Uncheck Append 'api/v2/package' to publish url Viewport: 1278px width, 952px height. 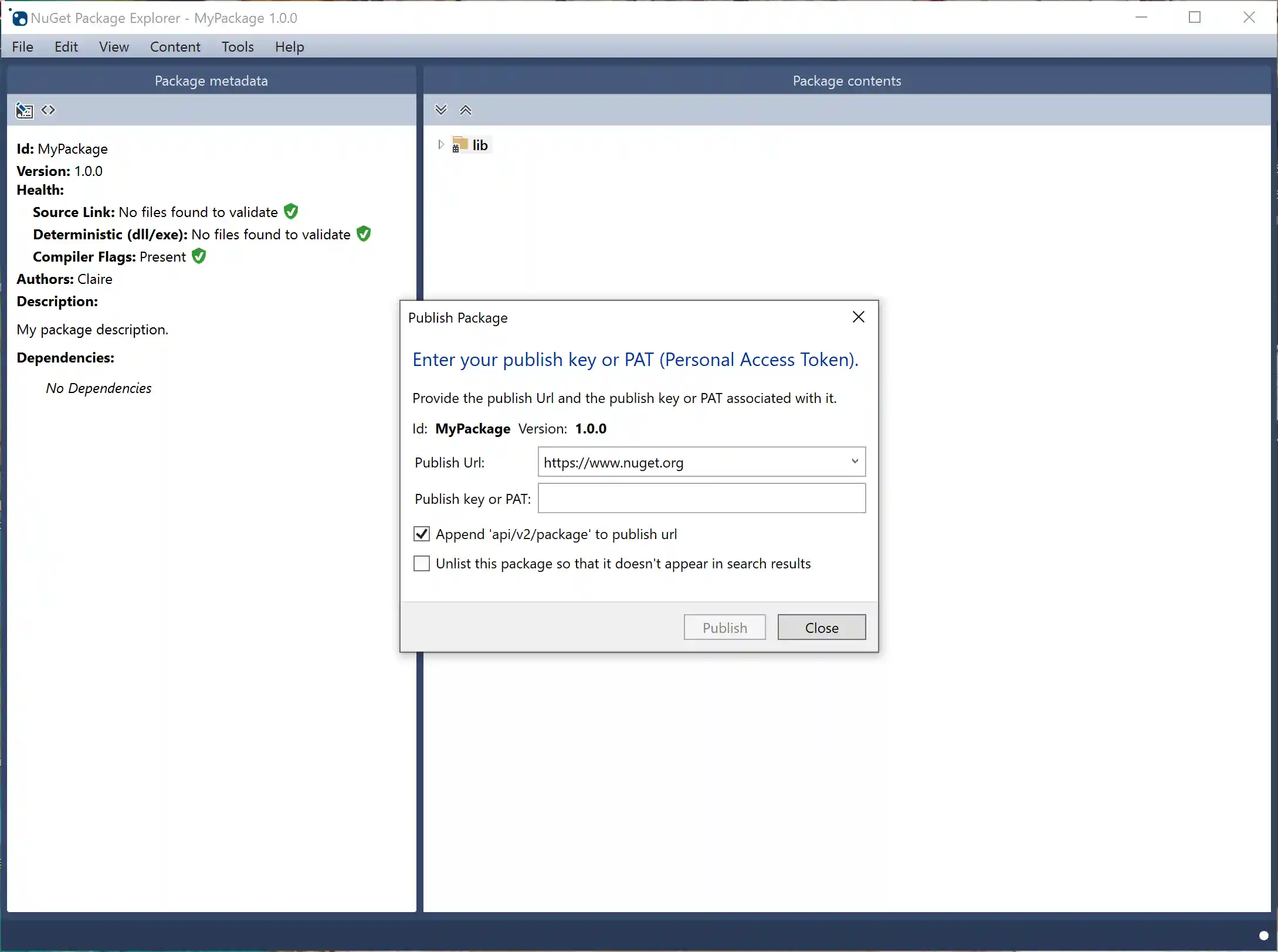point(422,533)
